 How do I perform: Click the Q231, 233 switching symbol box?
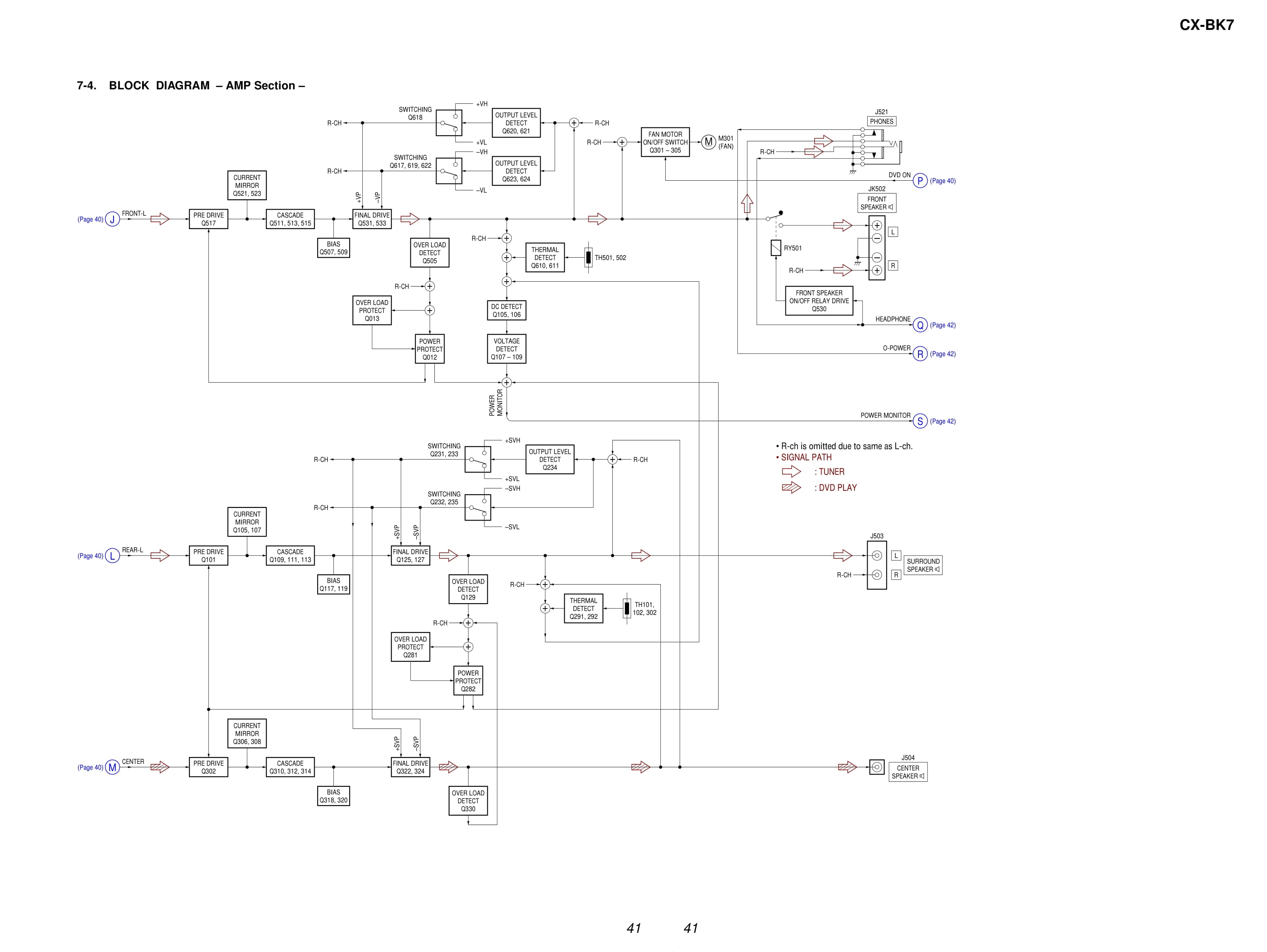tap(478, 460)
